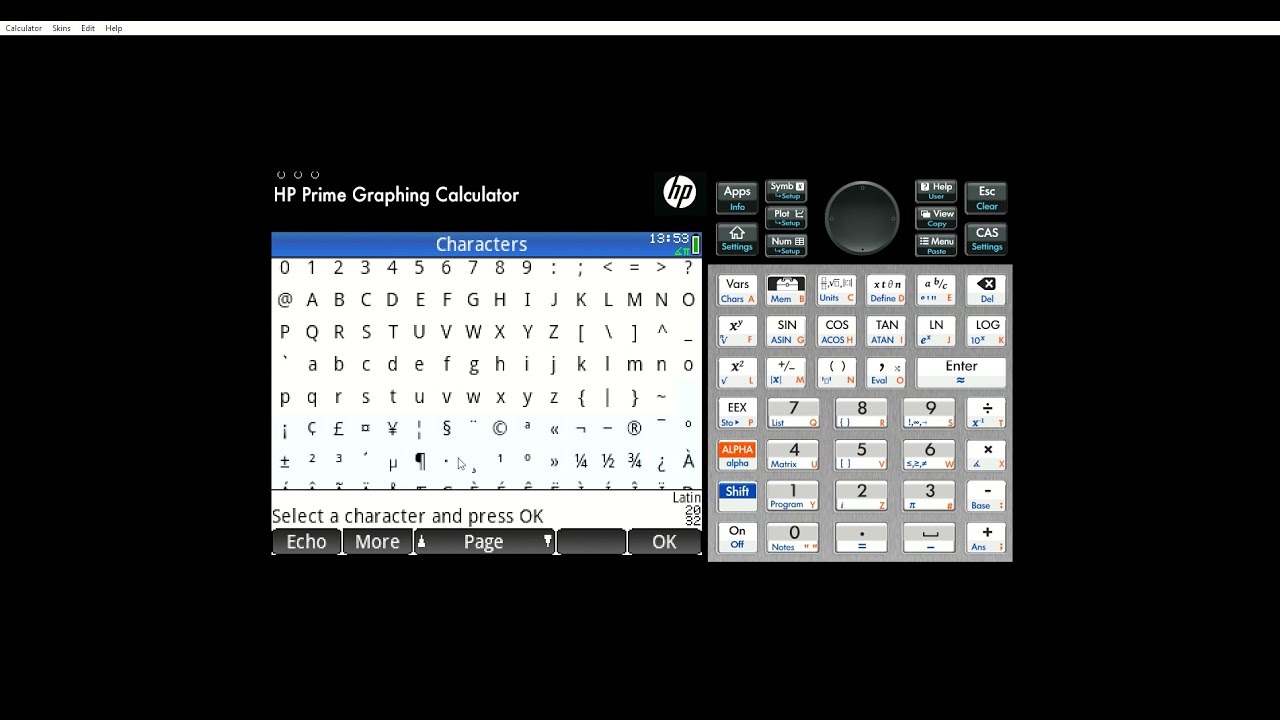The height and width of the screenshot is (720, 1280).
Task: Click the TAN key
Action: pyautogui.click(x=886, y=331)
